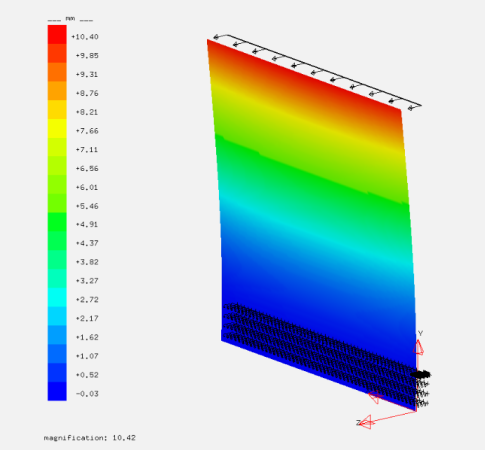
Task: Click the black node cluster near the Y axis
Action: point(420,375)
